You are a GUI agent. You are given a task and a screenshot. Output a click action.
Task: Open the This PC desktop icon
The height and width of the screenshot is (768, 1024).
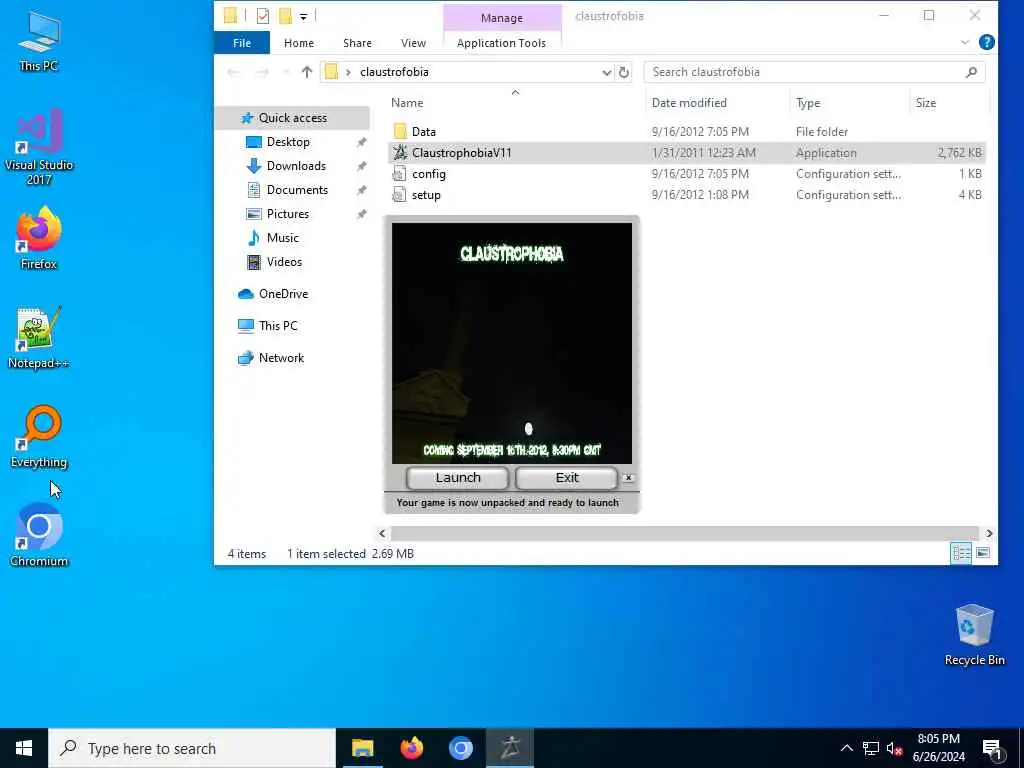39,40
